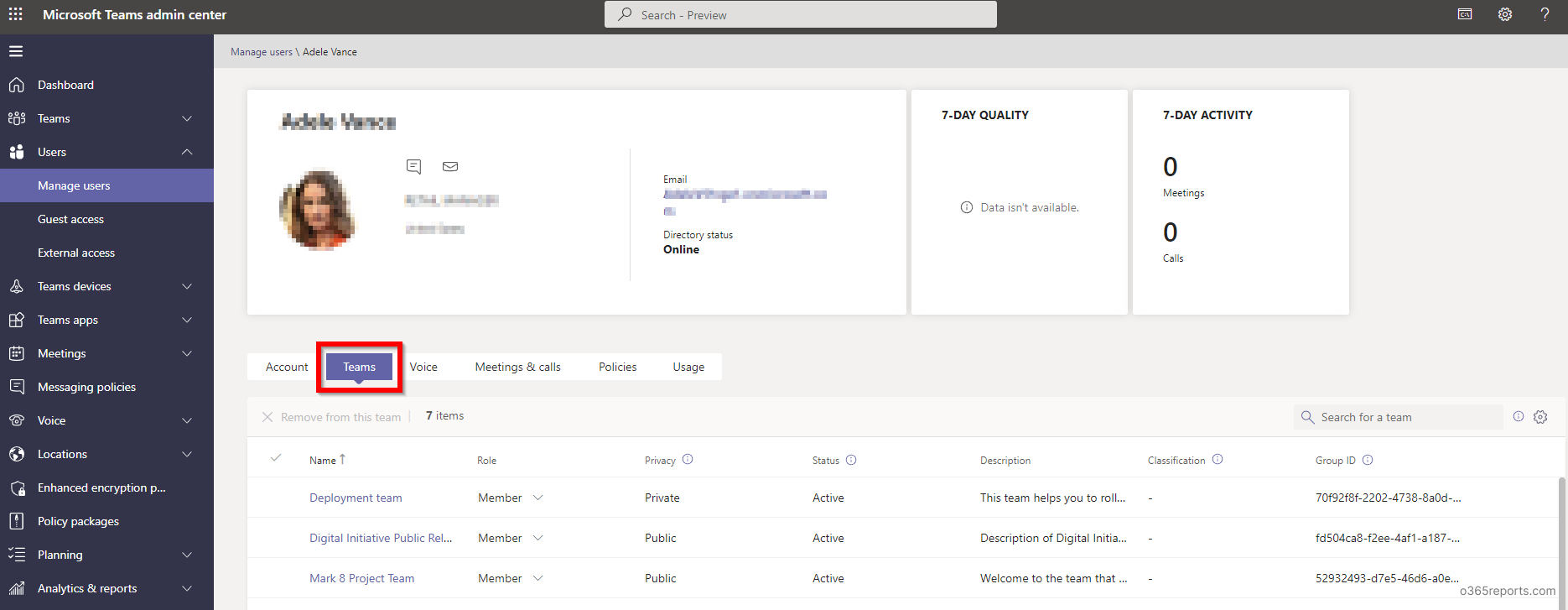1568x610 pixels.
Task: Expand the Teams devices section
Action: coord(187,286)
